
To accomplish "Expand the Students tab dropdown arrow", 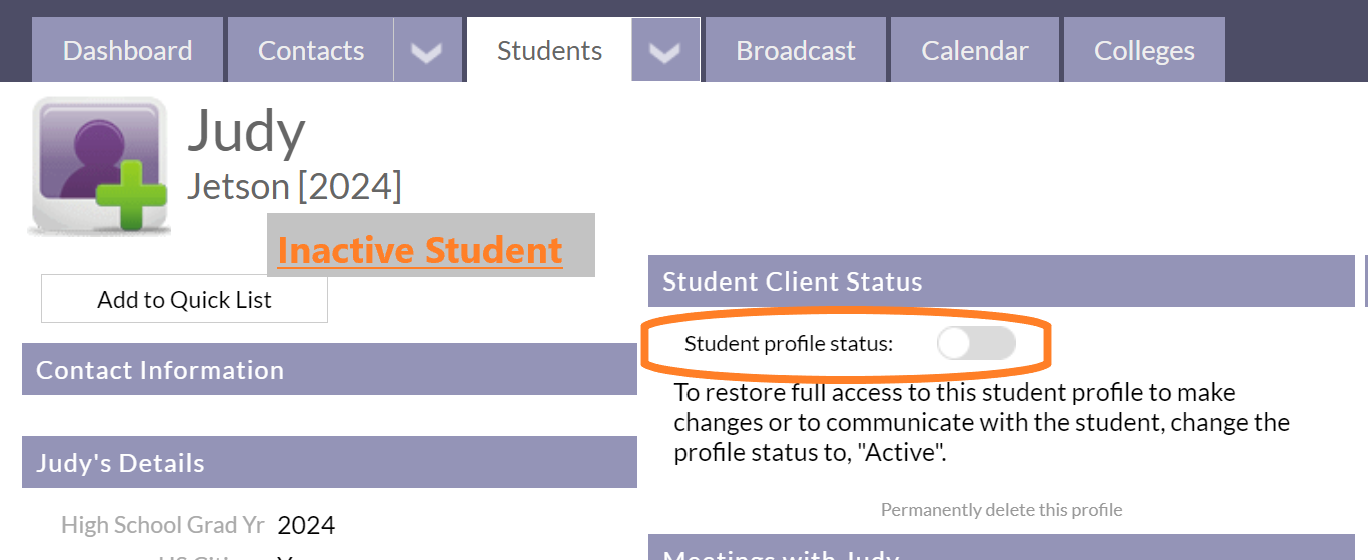I will 666,50.
